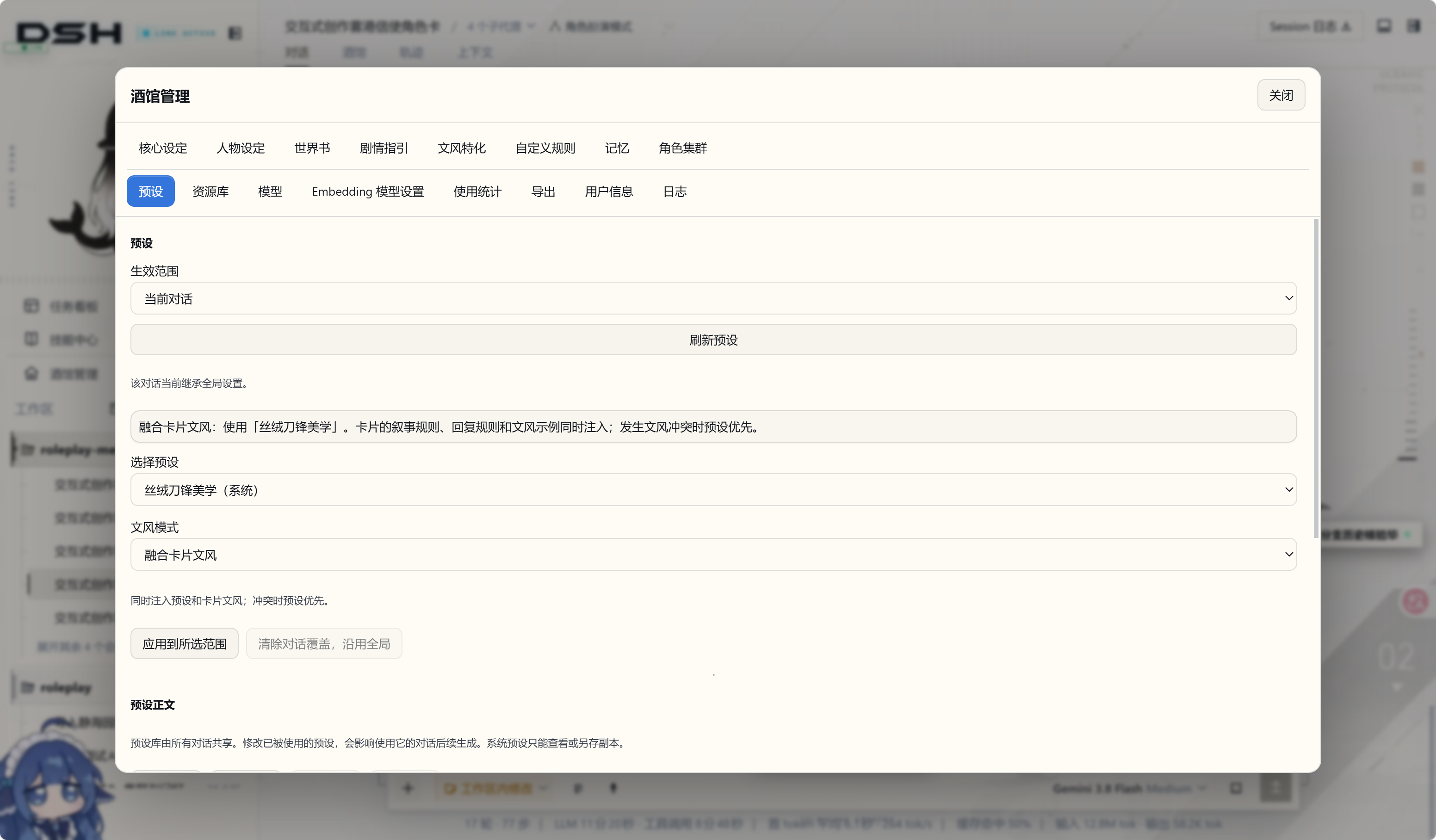The height and width of the screenshot is (840, 1436).
Task: Go to the 导出 tab
Action: point(543,191)
